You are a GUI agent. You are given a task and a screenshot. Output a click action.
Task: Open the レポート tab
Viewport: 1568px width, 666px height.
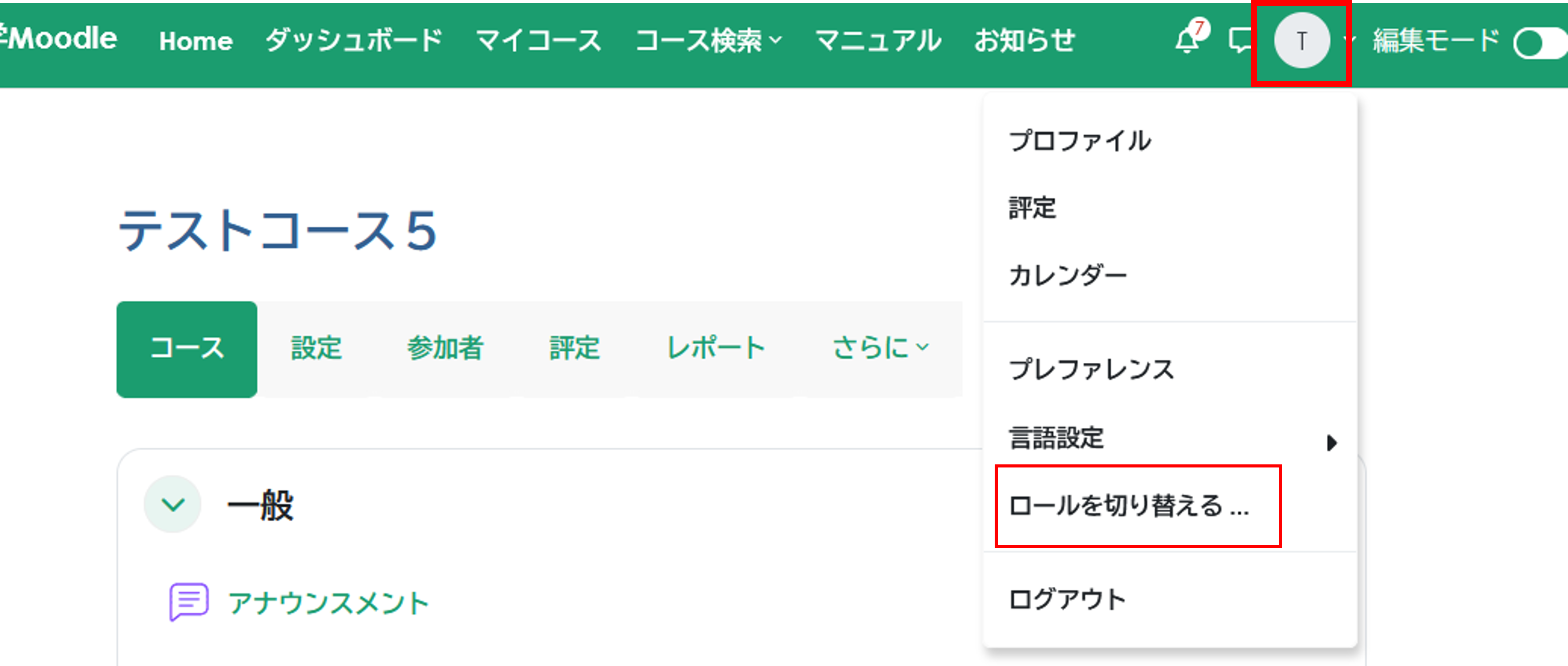(x=716, y=348)
